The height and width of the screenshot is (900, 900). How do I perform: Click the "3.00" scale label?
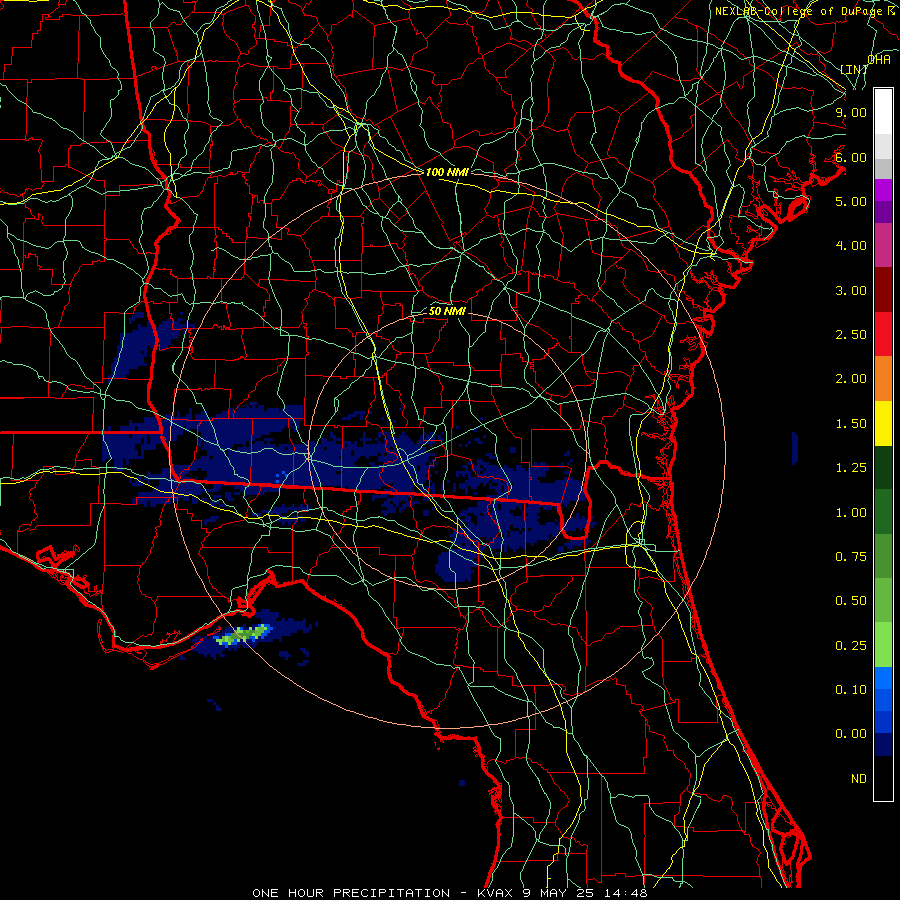pyautogui.click(x=851, y=290)
